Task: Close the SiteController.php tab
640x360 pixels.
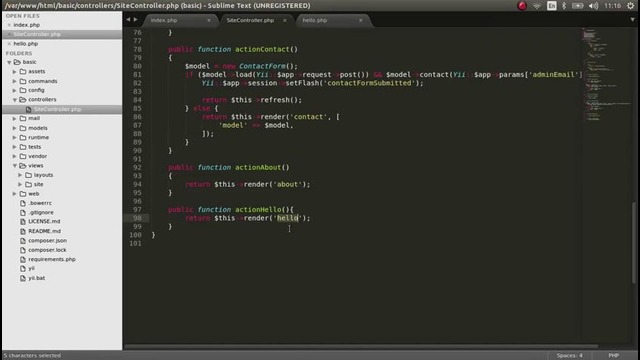Action: [285, 20]
